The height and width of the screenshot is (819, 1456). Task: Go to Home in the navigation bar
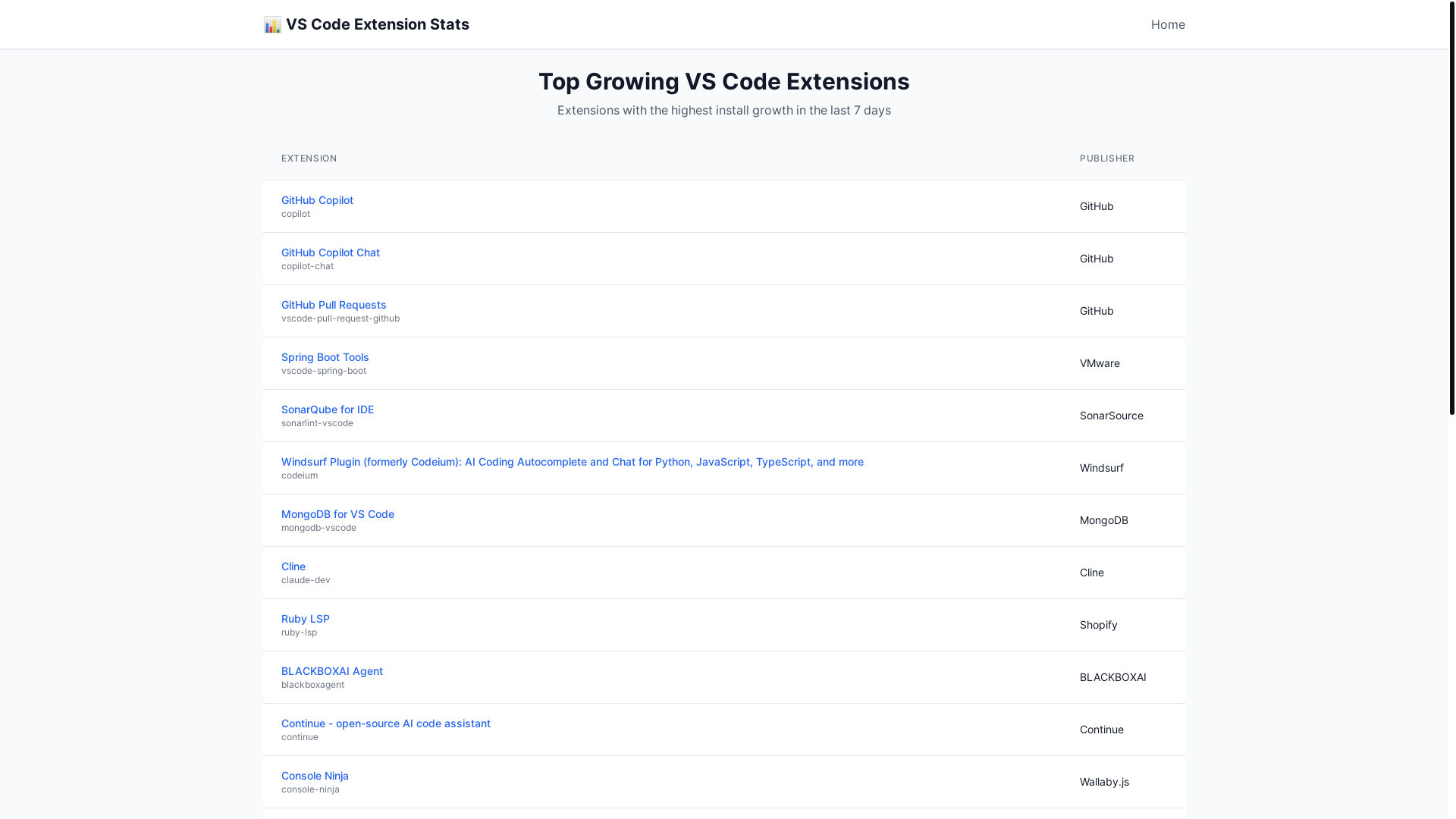pyautogui.click(x=1168, y=24)
